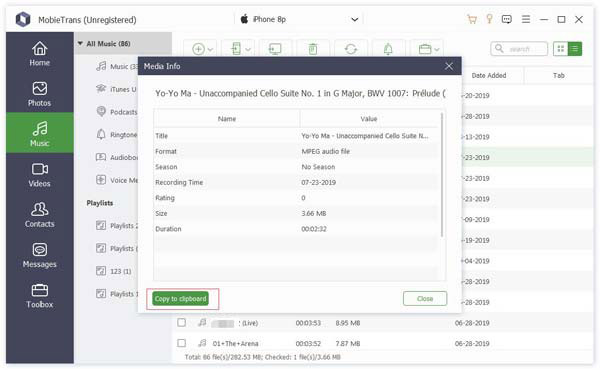Switch to list view
Viewport: 600px width, 370px height.
(x=575, y=49)
